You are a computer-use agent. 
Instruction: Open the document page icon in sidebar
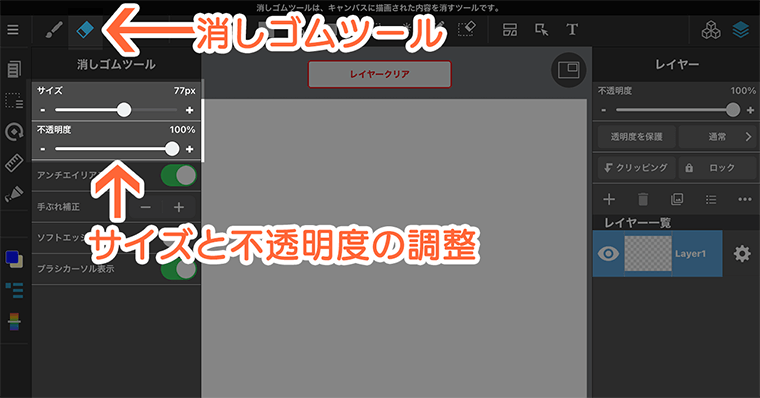[14, 69]
